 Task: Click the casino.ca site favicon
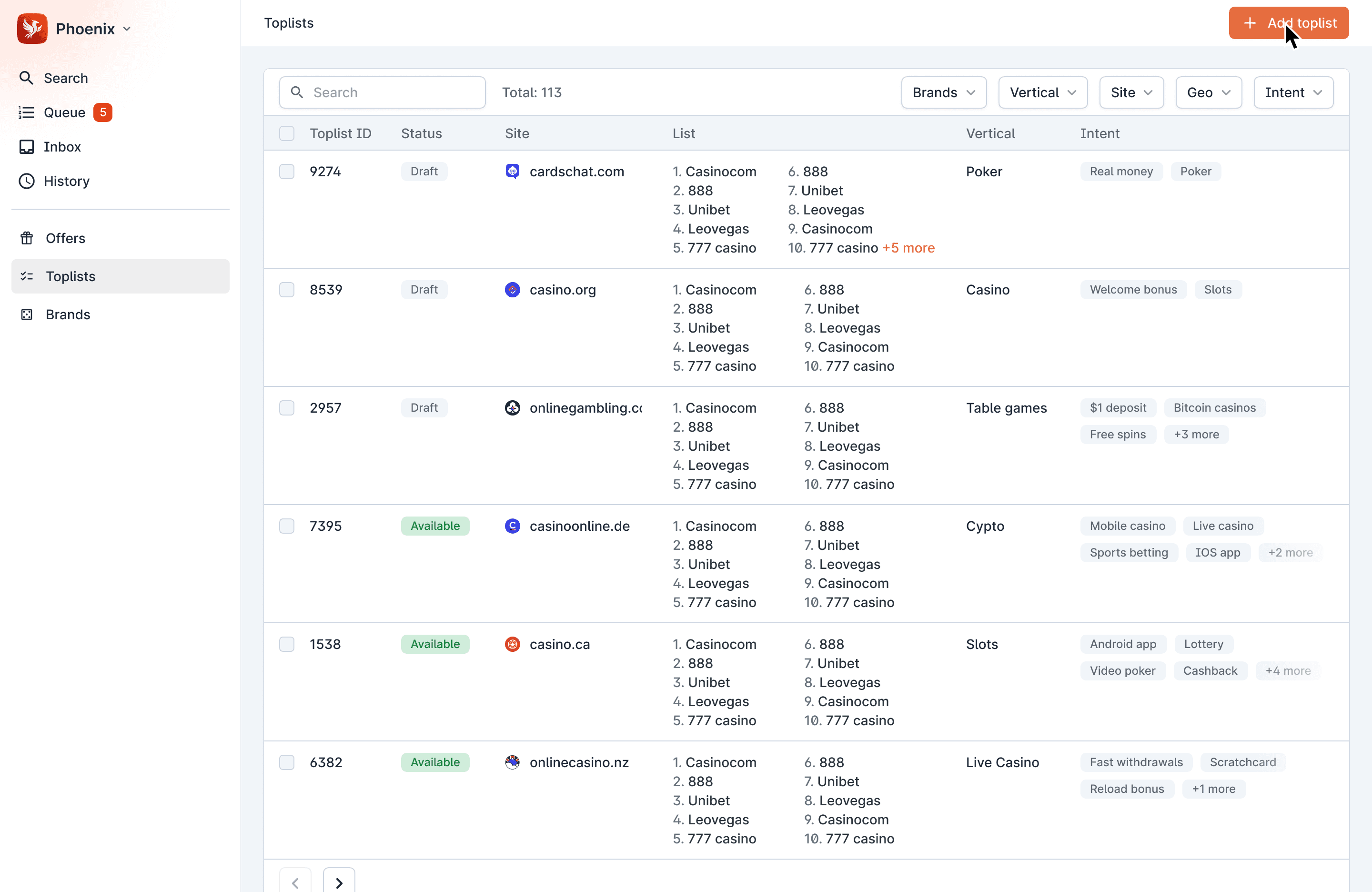pos(512,644)
